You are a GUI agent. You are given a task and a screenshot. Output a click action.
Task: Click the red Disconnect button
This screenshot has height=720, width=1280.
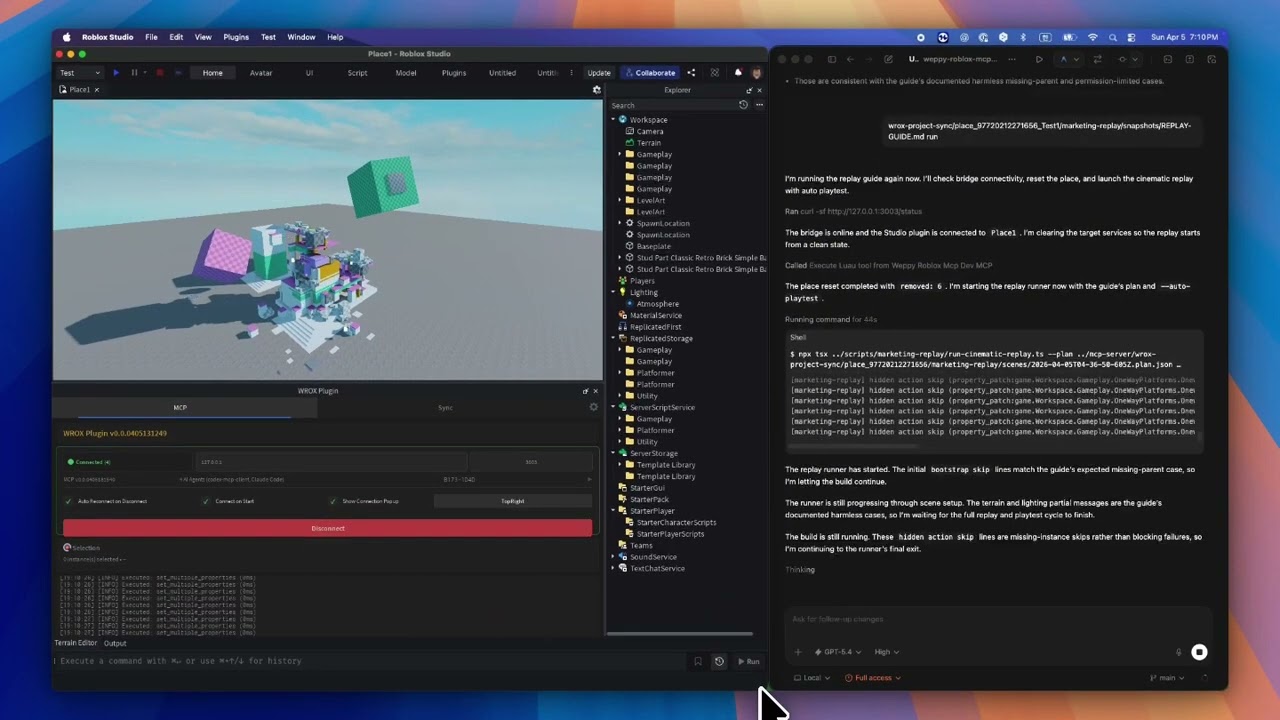point(327,528)
